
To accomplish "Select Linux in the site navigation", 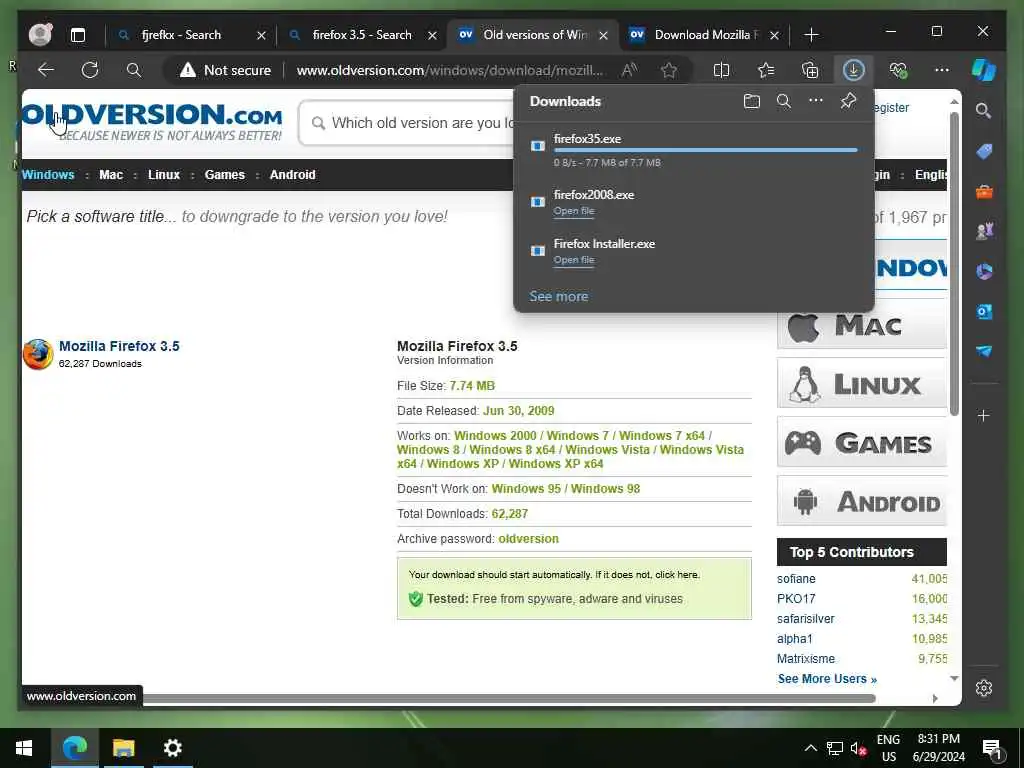I will pyautogui.click(x=163, y=174).
